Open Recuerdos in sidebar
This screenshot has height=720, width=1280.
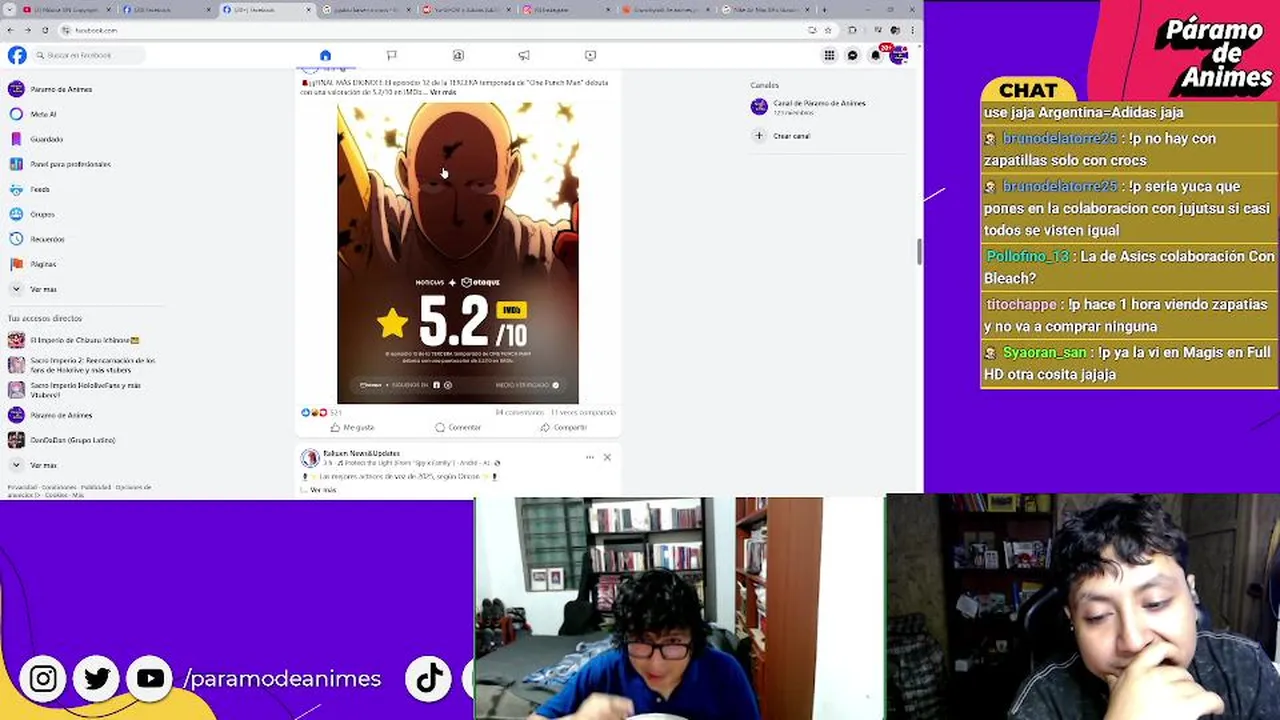[37, 239]
